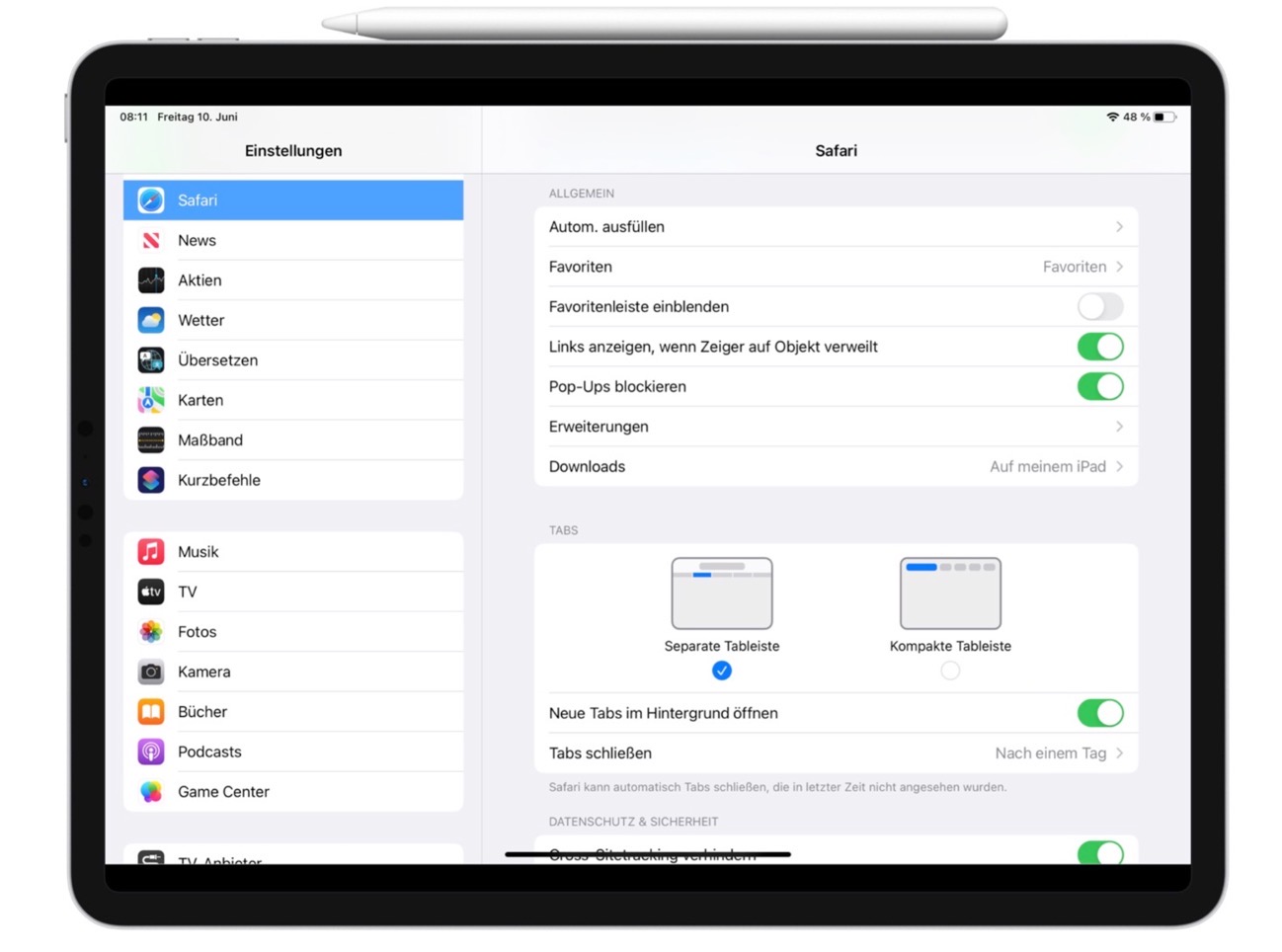Image resolution: width=1282 pixels, height=952 pixels.
Task: Open Downloads location chevron
Action: coord(1119,467)
